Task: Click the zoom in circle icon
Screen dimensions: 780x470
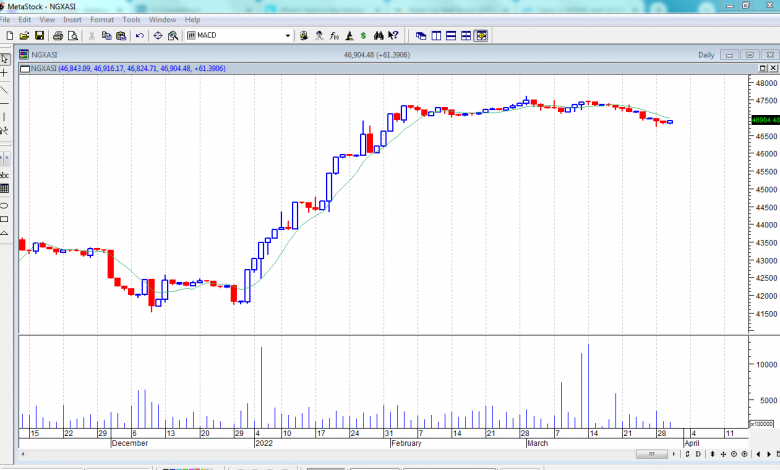Action: [744, 454]
